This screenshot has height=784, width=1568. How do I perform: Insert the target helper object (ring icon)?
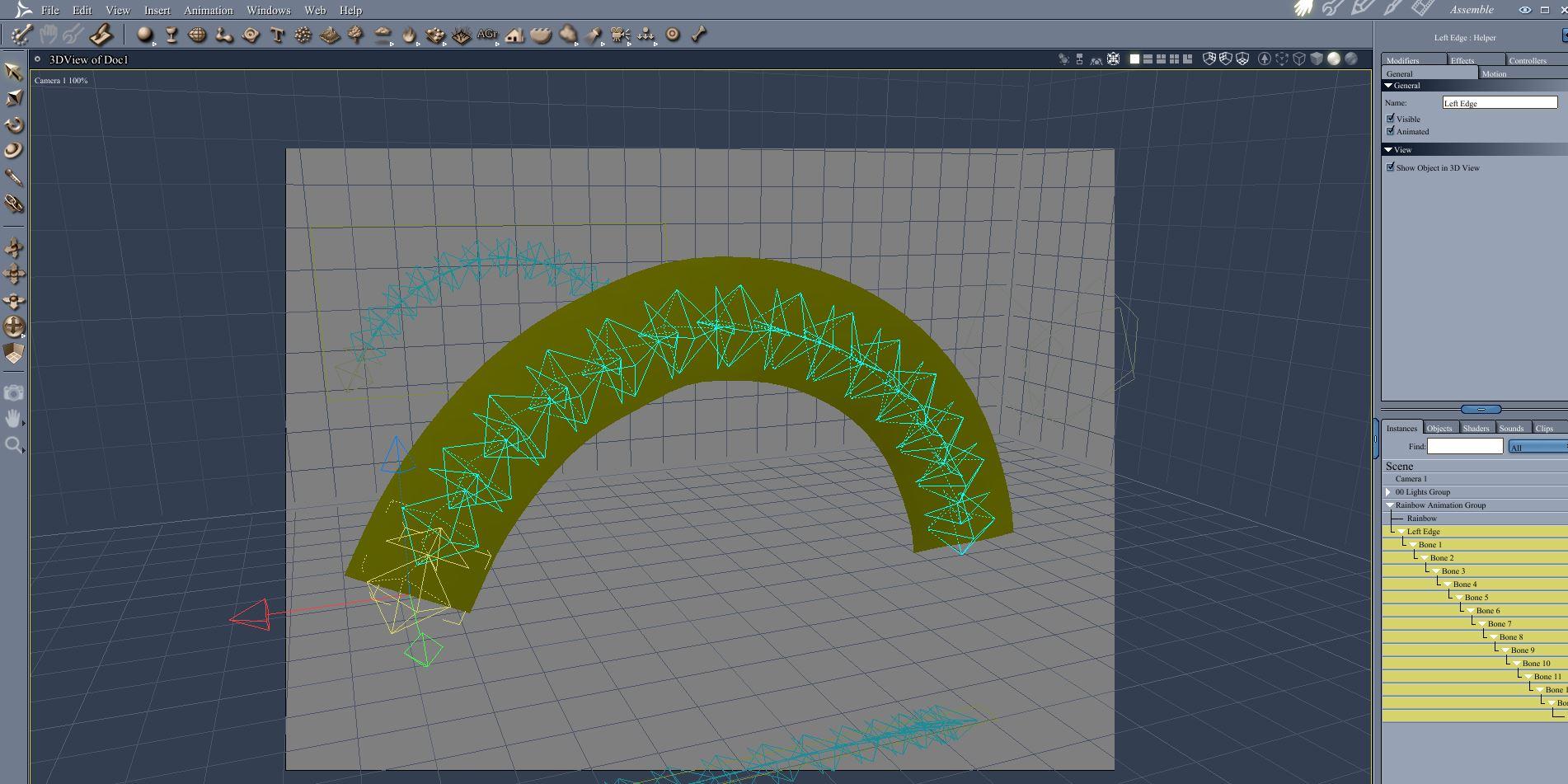pos(673,35)
